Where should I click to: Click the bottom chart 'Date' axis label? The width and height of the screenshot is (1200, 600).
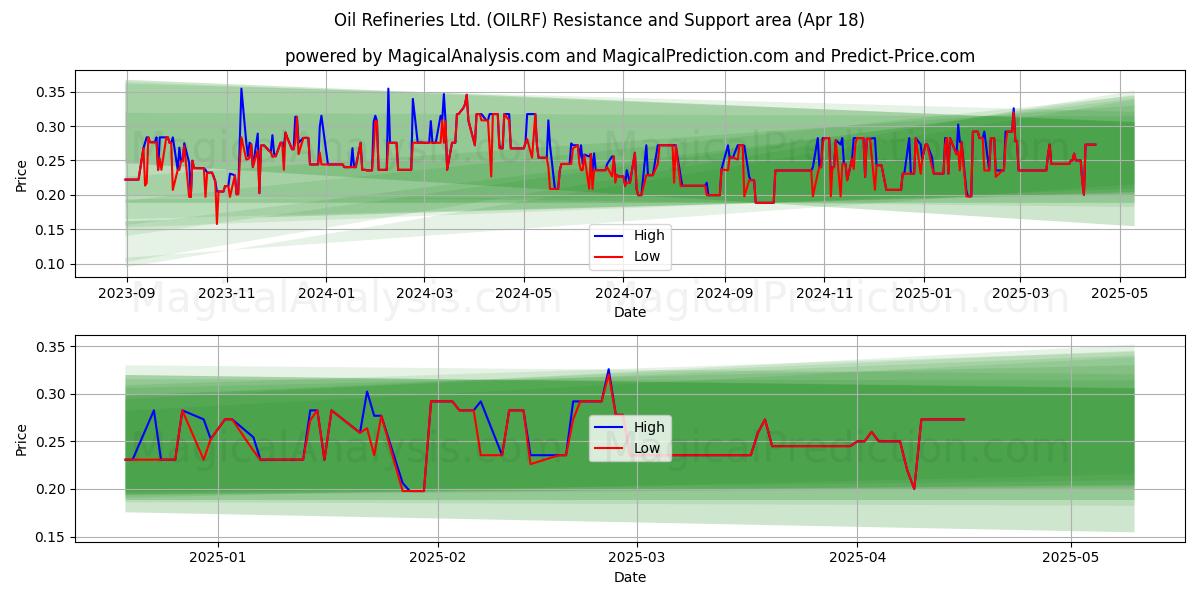point(630,577)
